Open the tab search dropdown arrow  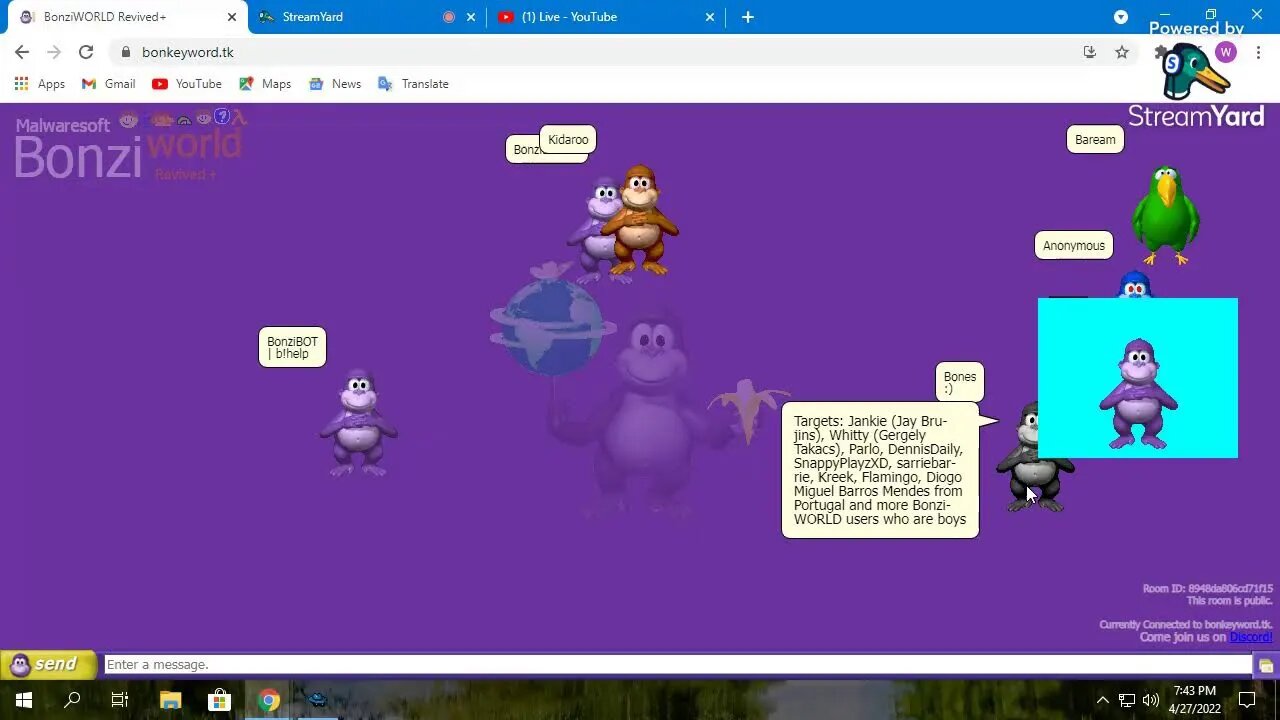tap(1121, 17)
